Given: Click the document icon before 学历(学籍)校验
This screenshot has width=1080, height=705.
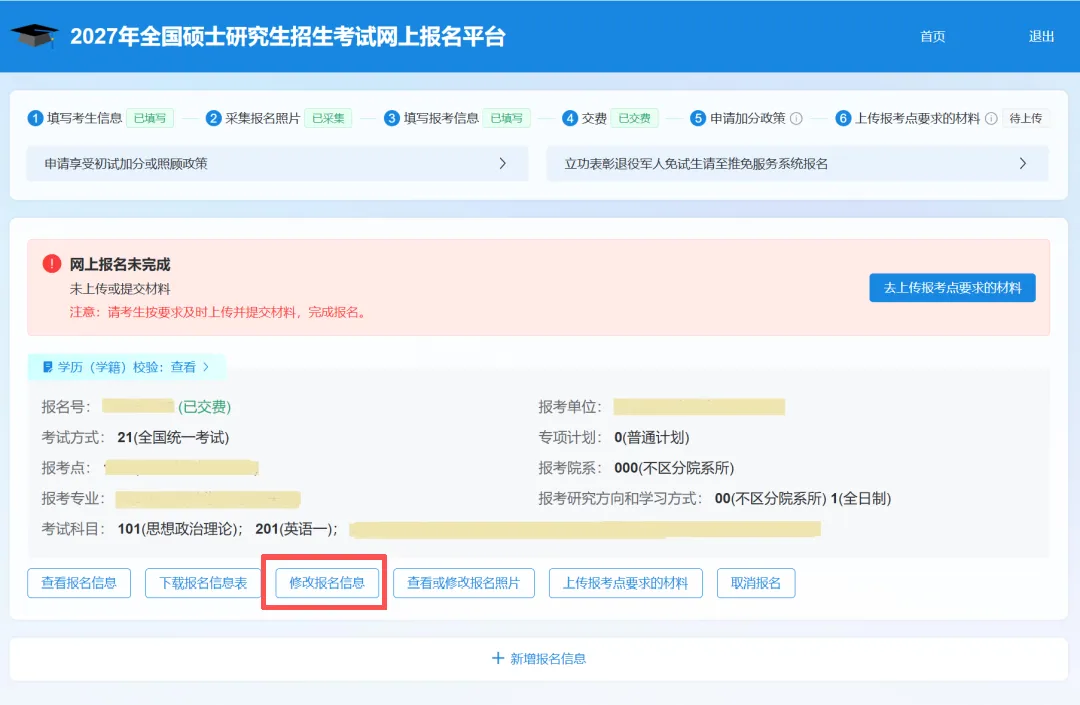Looking at the screenshot, I should pos(48,367).
